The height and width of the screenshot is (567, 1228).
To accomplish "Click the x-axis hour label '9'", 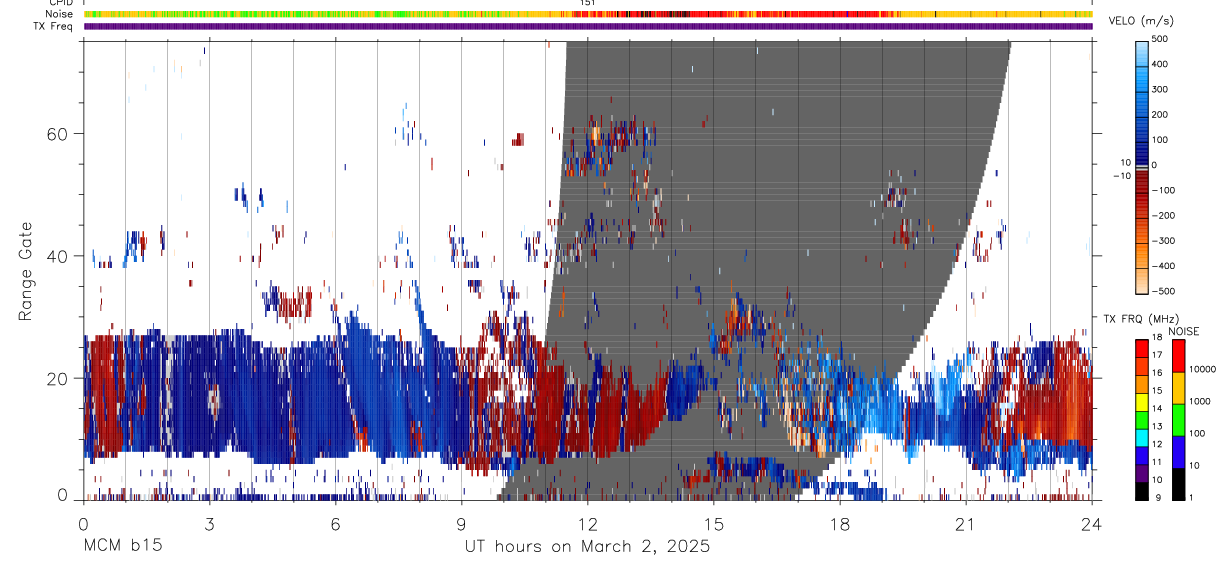I will tap(461, 523).
